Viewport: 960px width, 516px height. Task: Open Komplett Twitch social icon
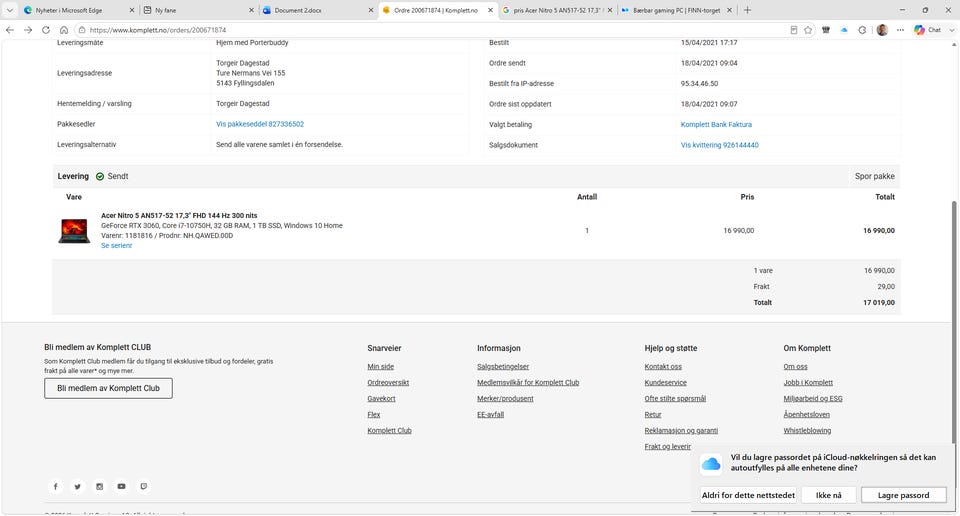coord(144,487)
